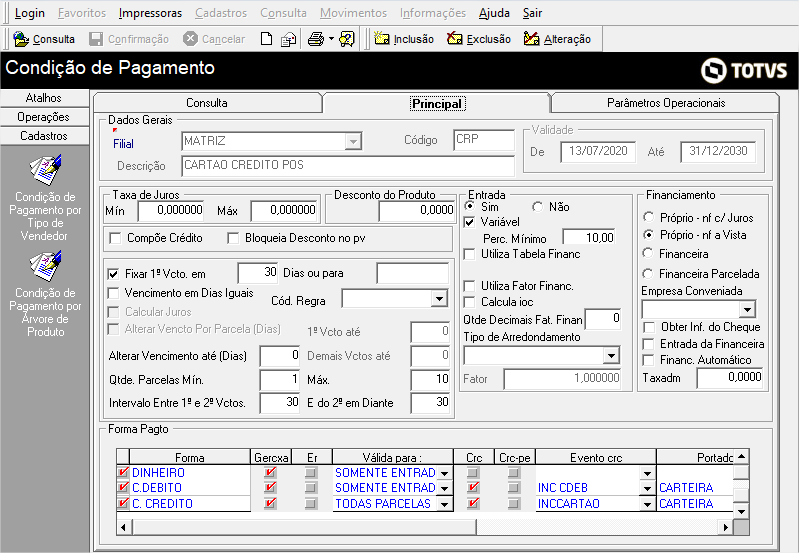Click the Alteração toolbar icon

coord(531,39)
